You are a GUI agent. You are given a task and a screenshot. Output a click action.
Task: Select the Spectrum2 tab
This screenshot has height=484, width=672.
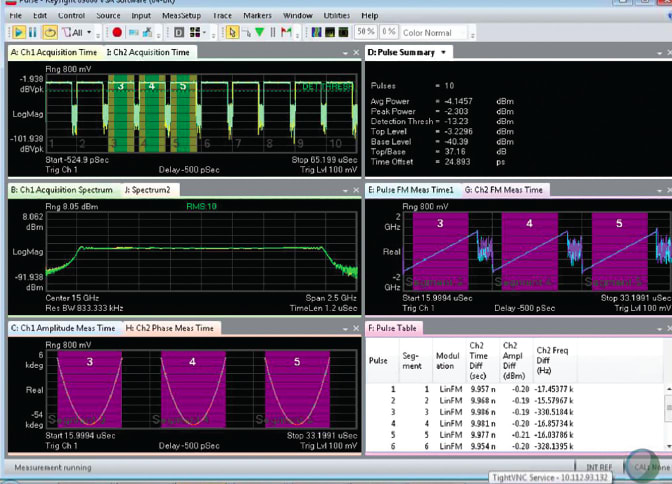(x=146, y=189)
